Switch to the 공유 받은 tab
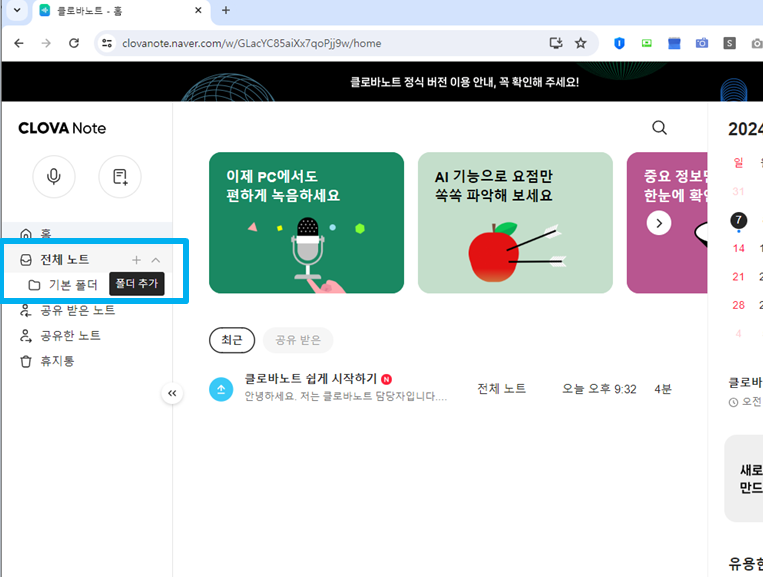This screenshot has height=577, width=763. tap(298, 340)
